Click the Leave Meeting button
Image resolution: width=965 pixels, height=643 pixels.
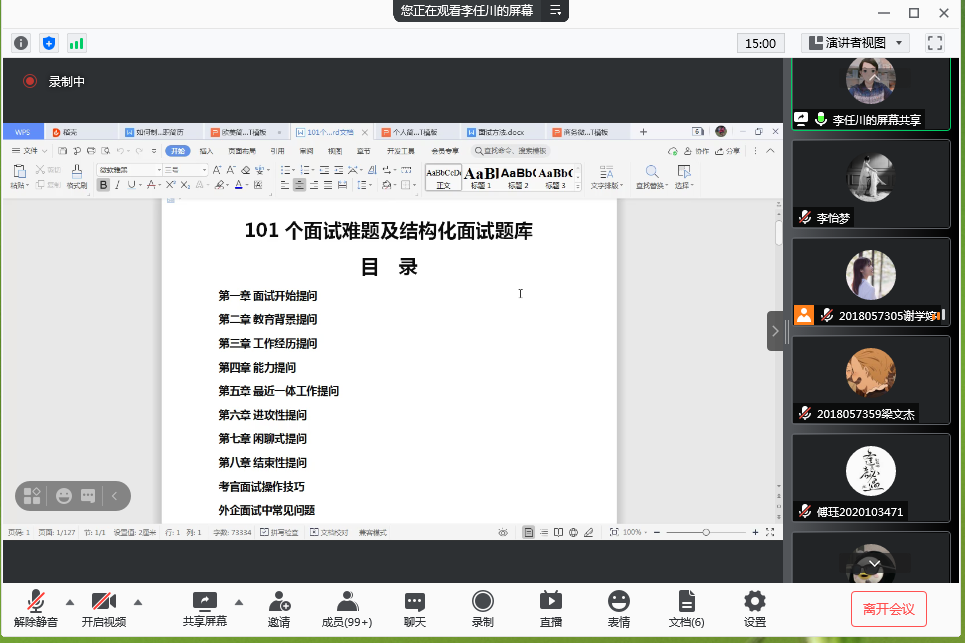click(889, 608)
